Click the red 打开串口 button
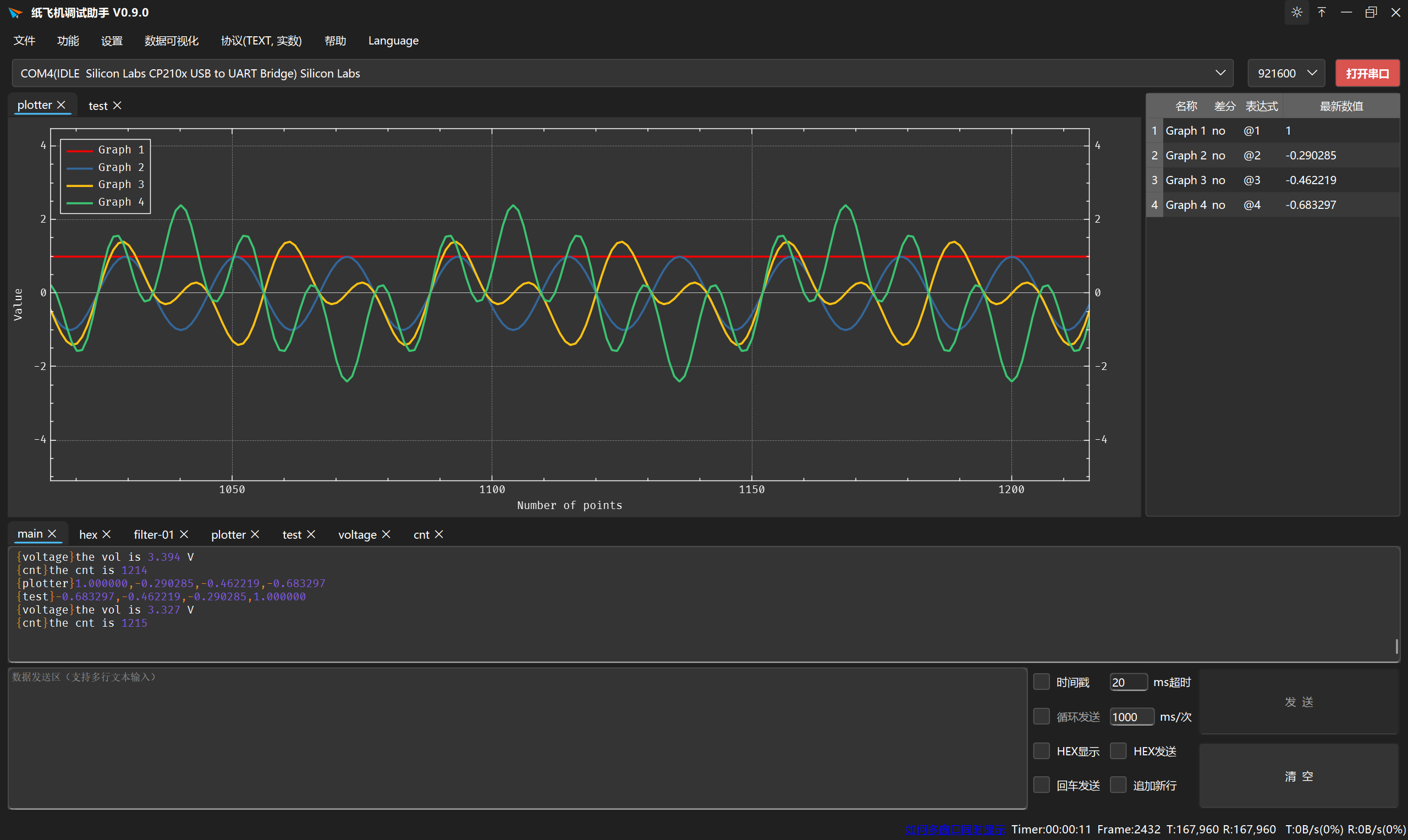Screen dimensions: 1408x840 click(x=1367, y=73)
